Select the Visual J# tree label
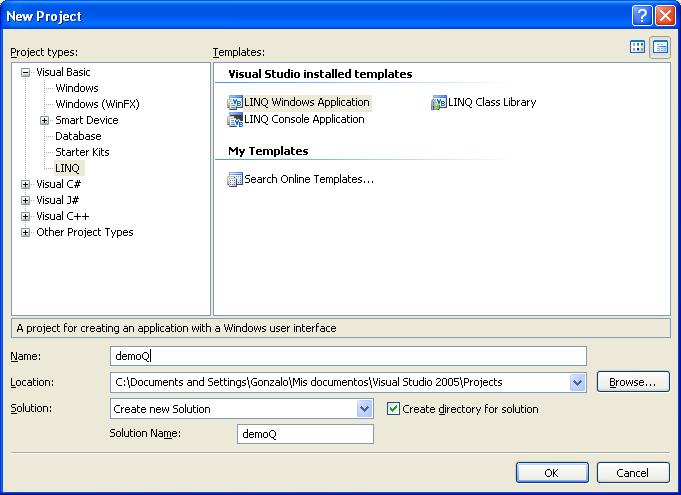 click(58, 200)
